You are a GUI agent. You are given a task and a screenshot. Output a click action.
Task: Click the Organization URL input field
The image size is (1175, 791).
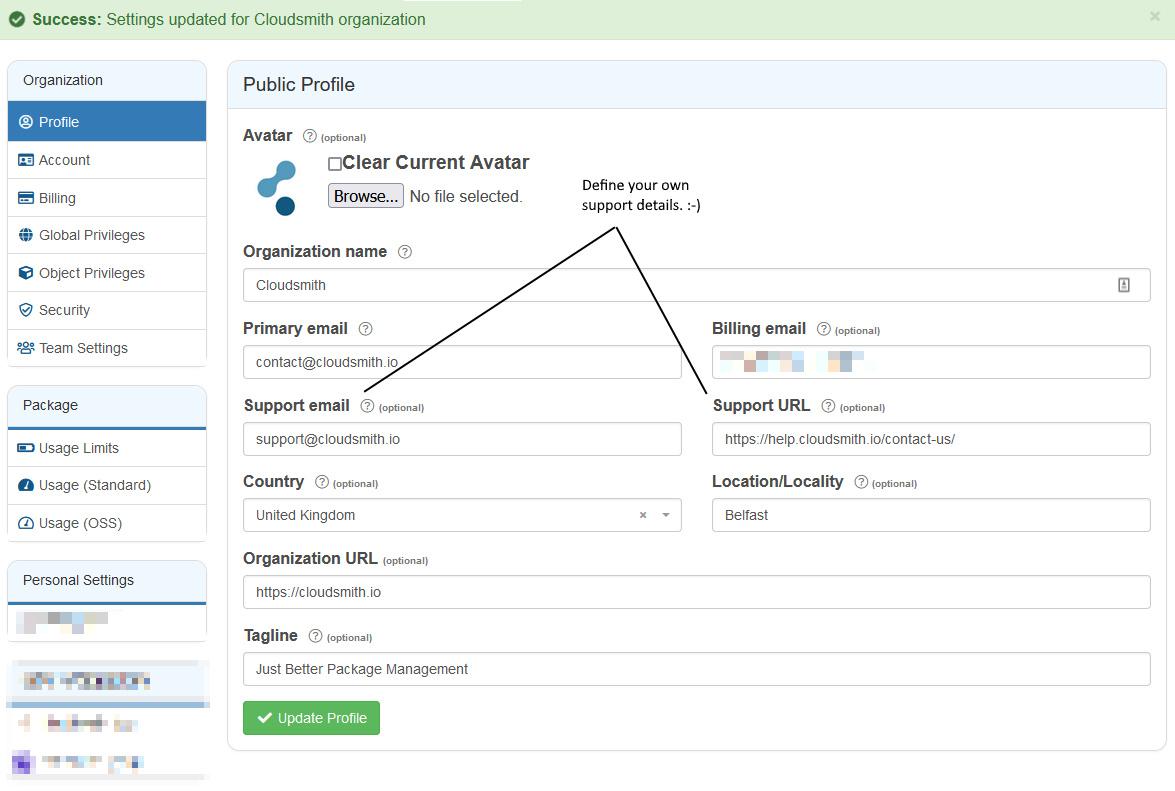pyautogui.click(x=696, y=592)
